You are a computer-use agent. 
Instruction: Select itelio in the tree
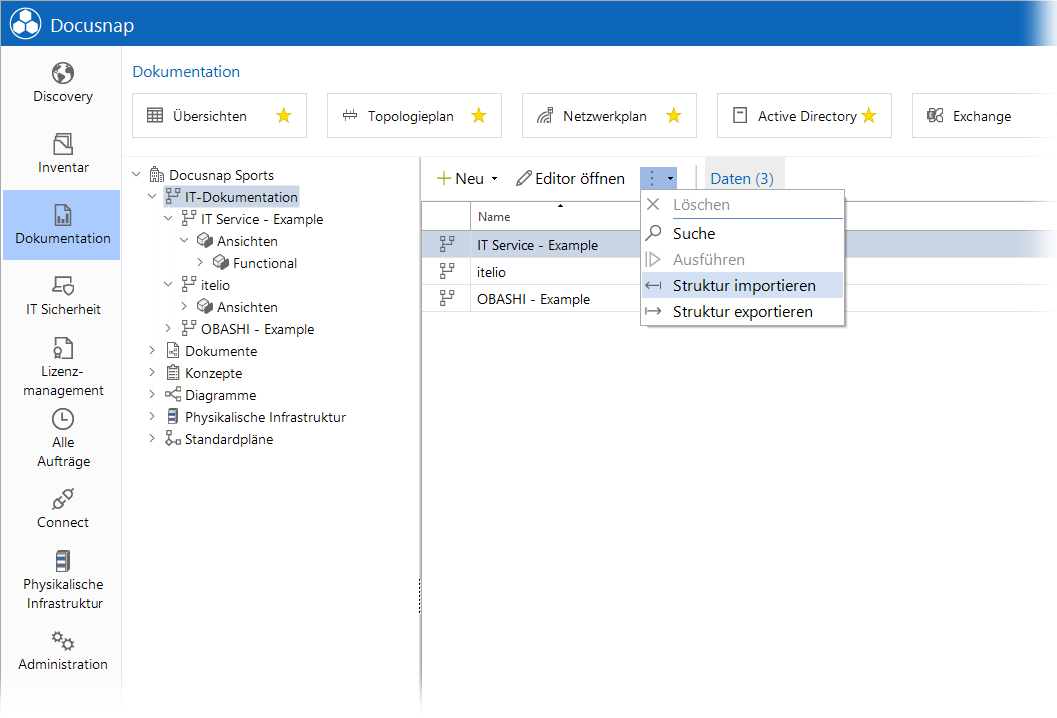(215, 285)
